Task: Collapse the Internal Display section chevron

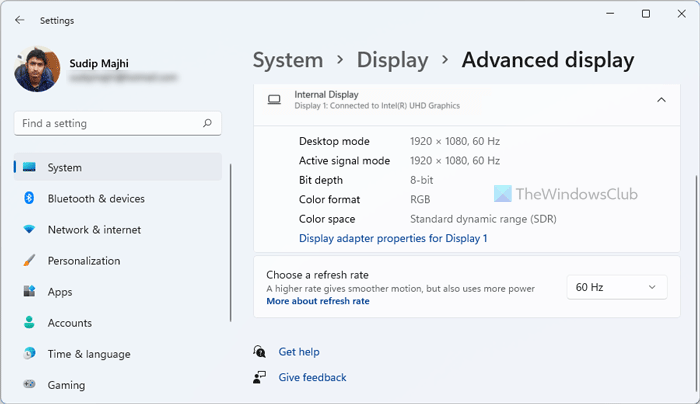Action: 661,100
